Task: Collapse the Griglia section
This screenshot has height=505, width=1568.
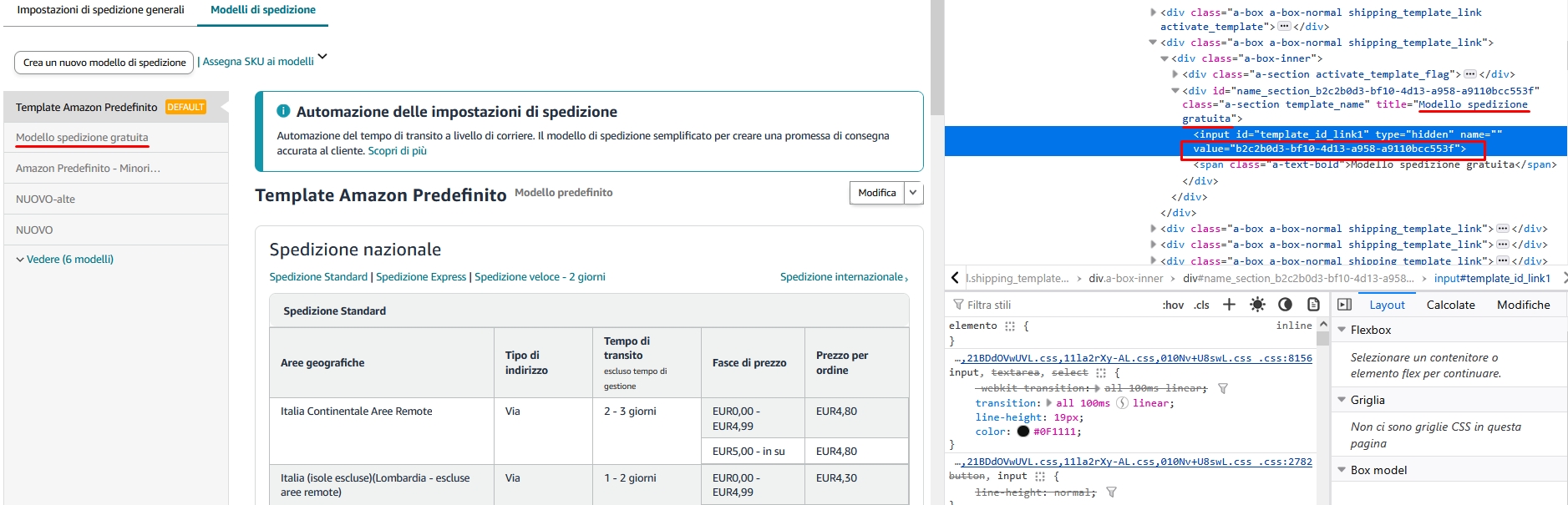Action: click(x=1342, y=400)
